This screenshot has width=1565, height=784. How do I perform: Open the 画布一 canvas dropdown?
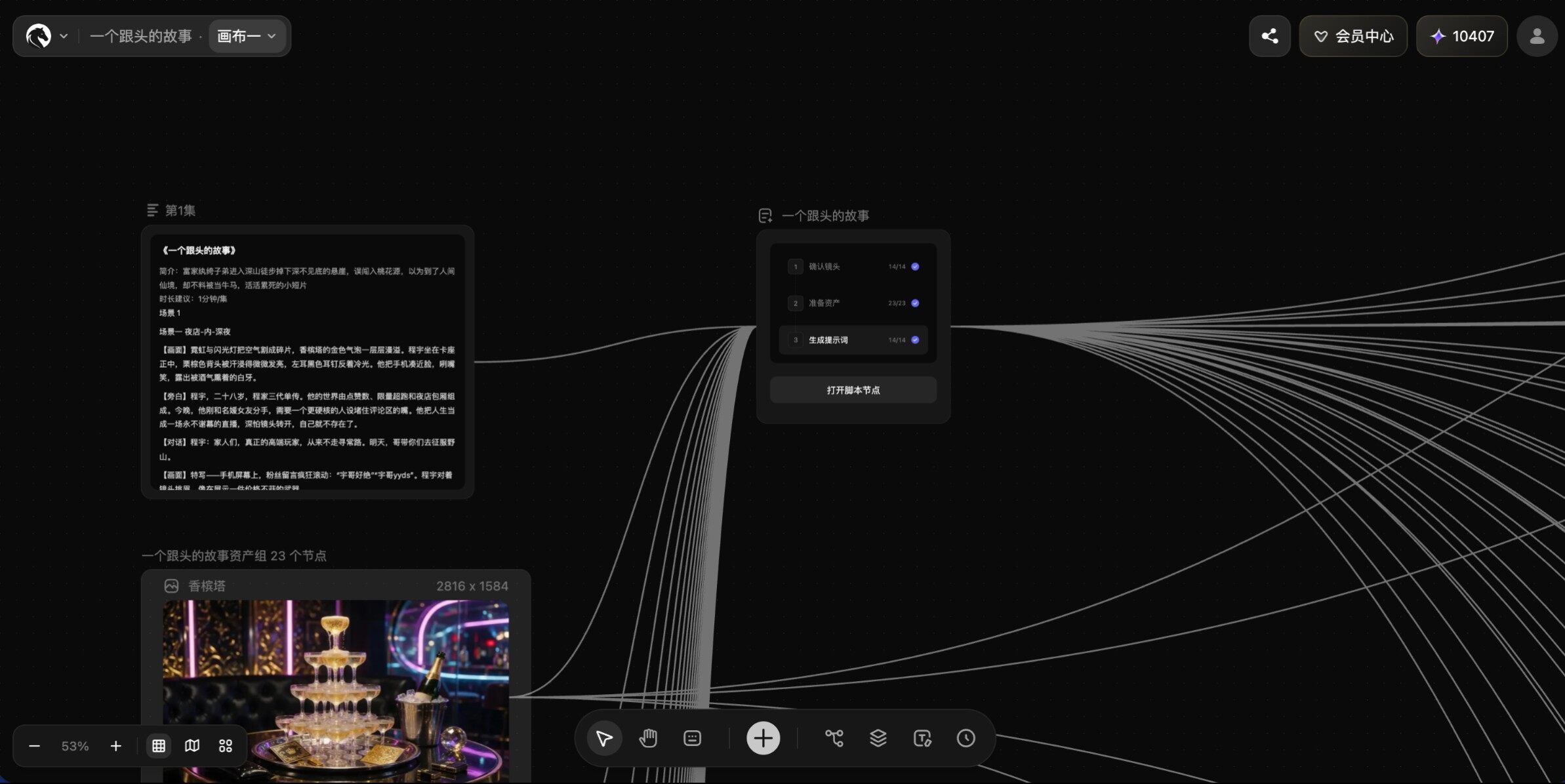coord(247,36)
